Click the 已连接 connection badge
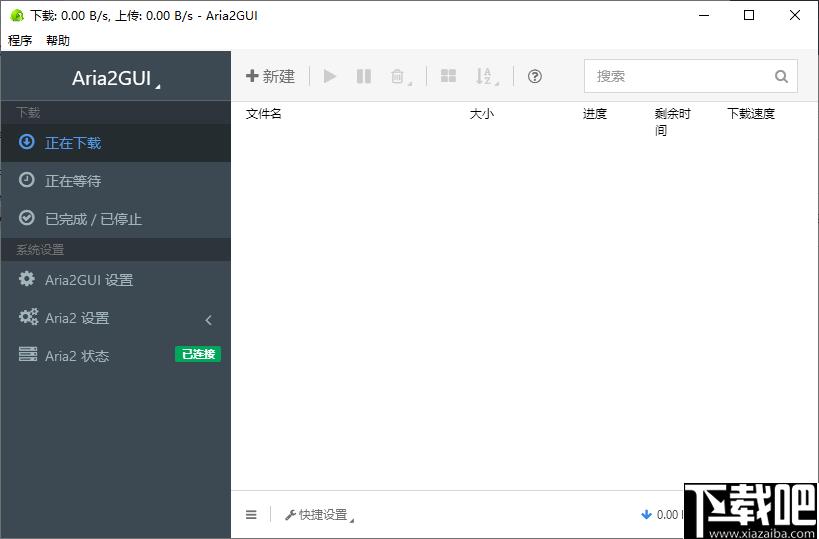The image size is (819, 539). pyautogui.click(x=198, y=354)
